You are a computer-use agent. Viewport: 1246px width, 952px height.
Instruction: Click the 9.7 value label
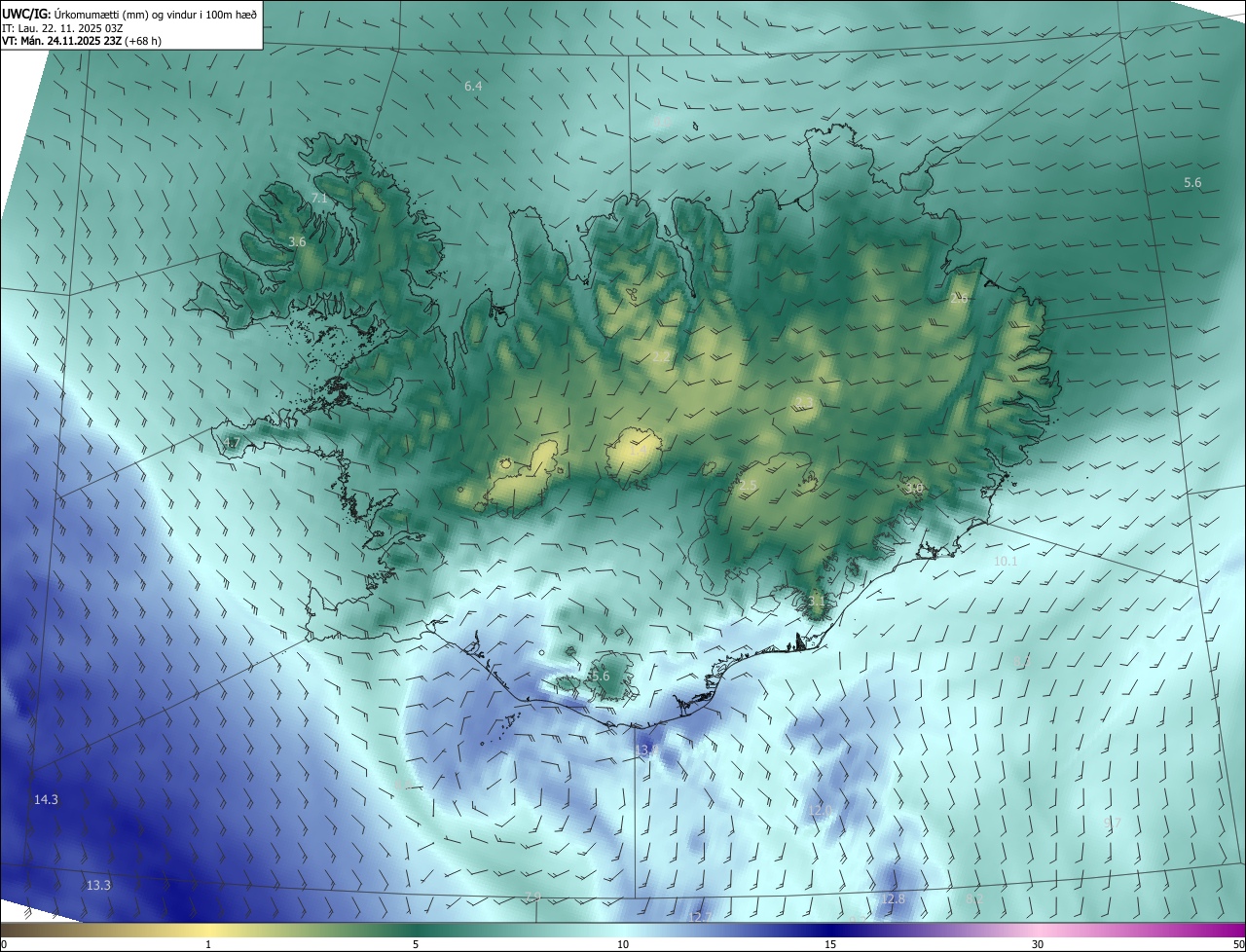(1113, 824)
